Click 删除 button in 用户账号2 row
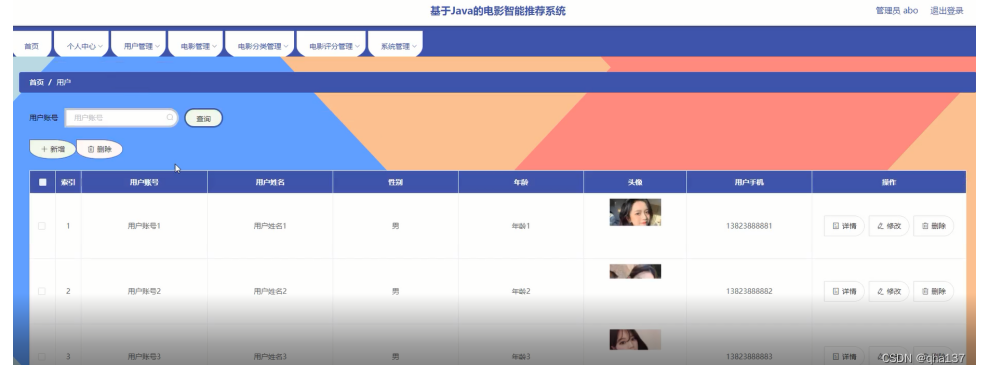This screenshot has width=981, height=374. coord(933,291)
